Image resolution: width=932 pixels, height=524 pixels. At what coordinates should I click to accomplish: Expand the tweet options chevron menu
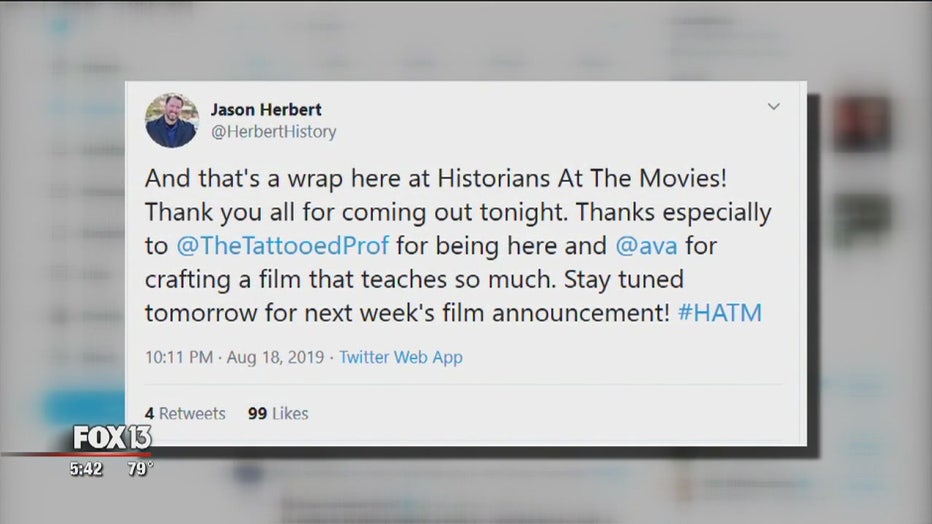(x=773, y=107)
